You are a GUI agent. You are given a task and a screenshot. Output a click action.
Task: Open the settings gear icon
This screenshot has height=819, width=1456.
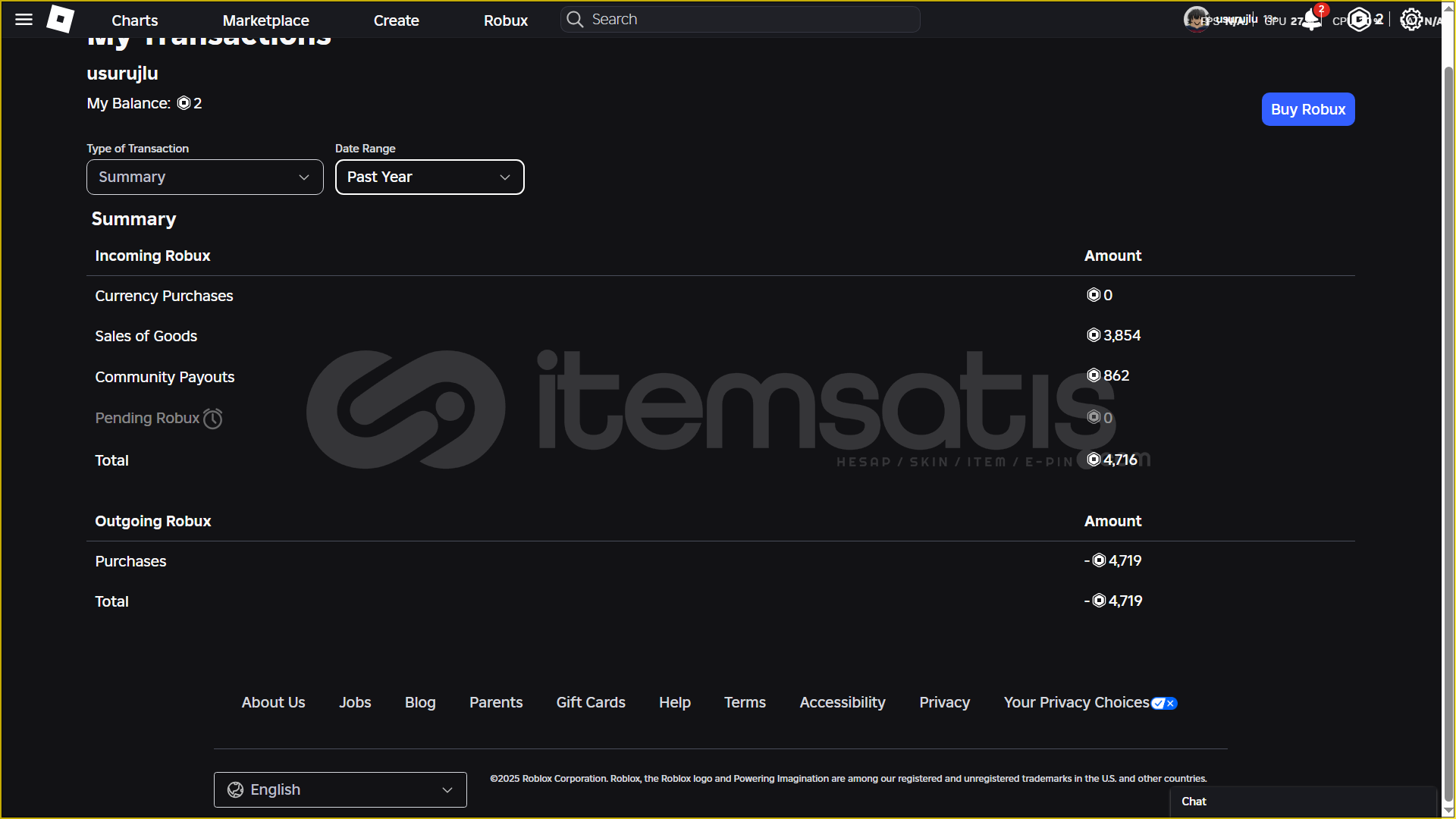tap(1410, 20)
